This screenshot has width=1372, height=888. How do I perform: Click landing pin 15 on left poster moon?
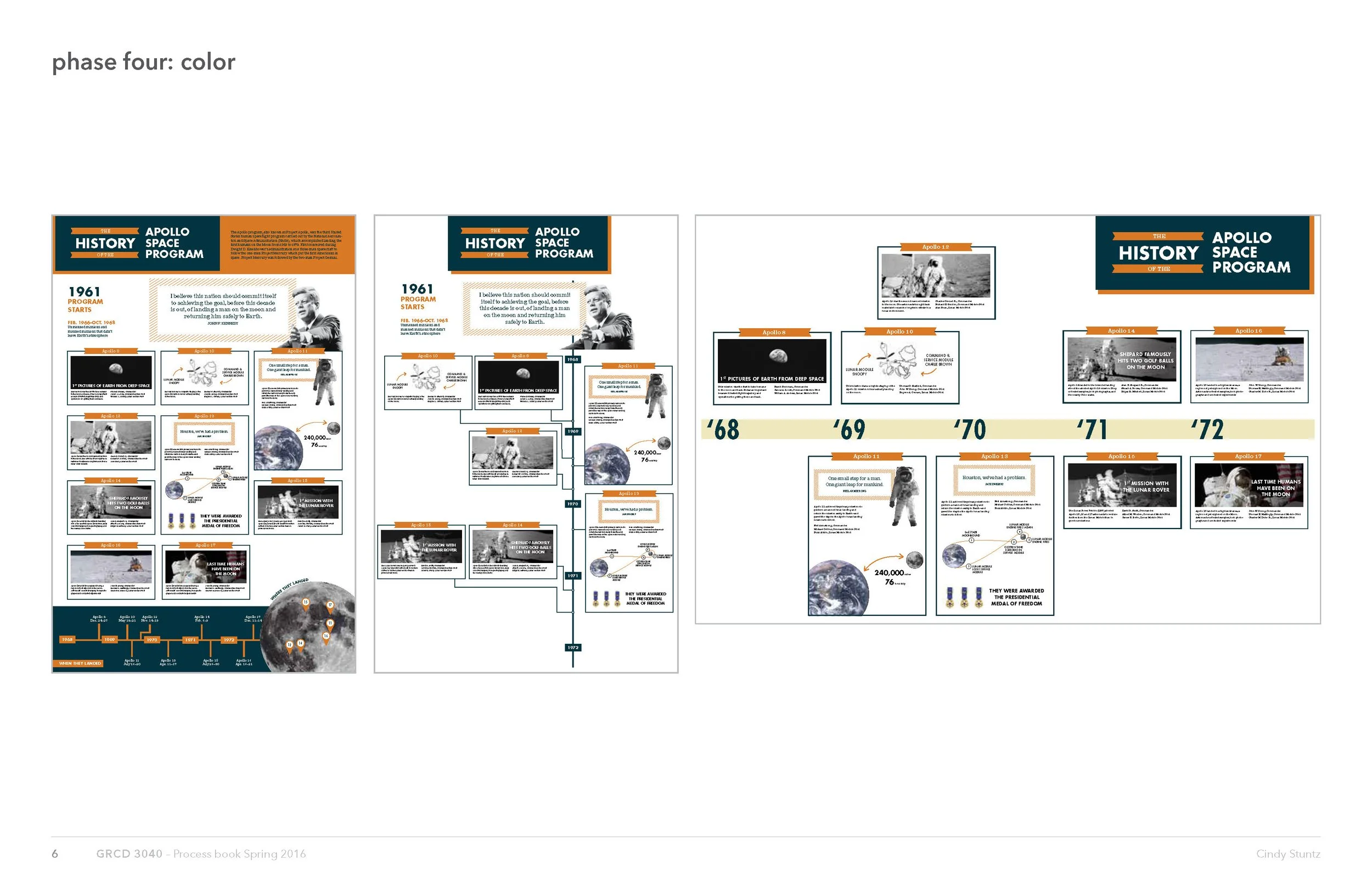(306, 603)
